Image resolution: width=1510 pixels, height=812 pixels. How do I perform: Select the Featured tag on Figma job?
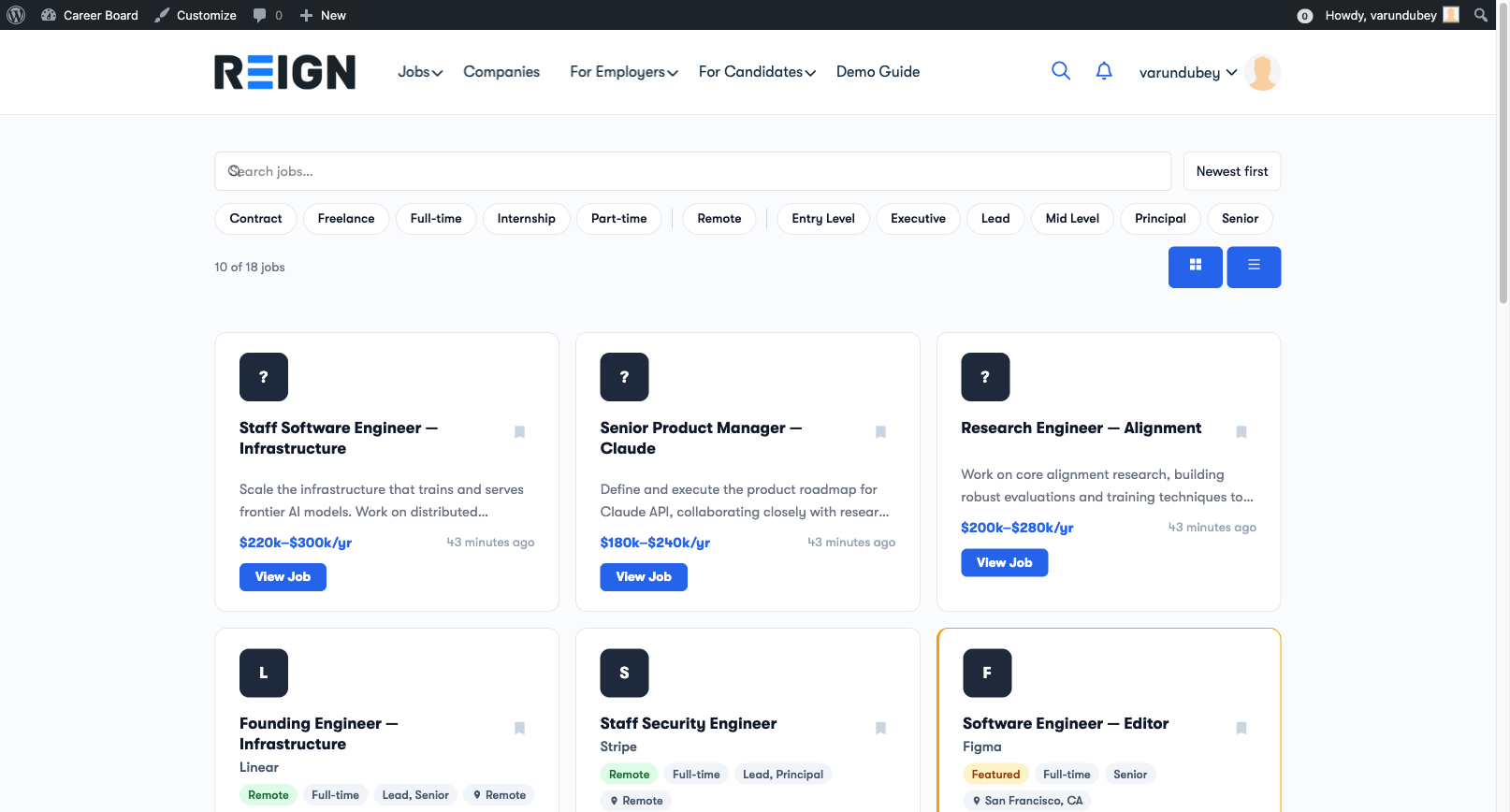point(995,774)
